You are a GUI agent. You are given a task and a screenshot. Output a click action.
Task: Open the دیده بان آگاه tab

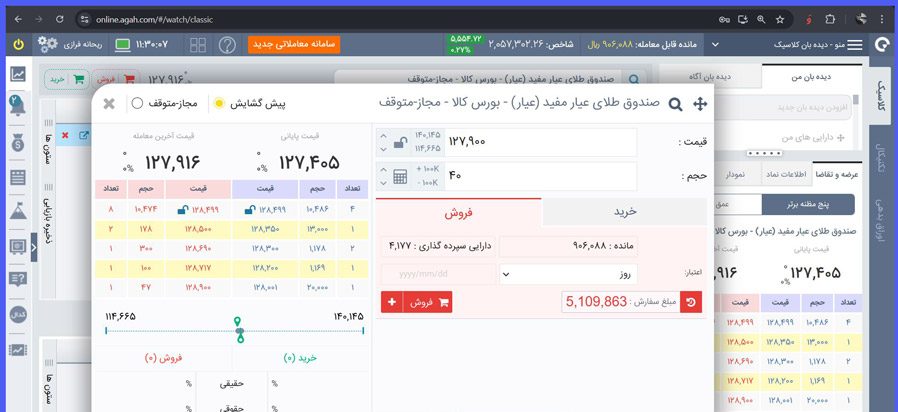pyautogui.click(x=709, y=76)
